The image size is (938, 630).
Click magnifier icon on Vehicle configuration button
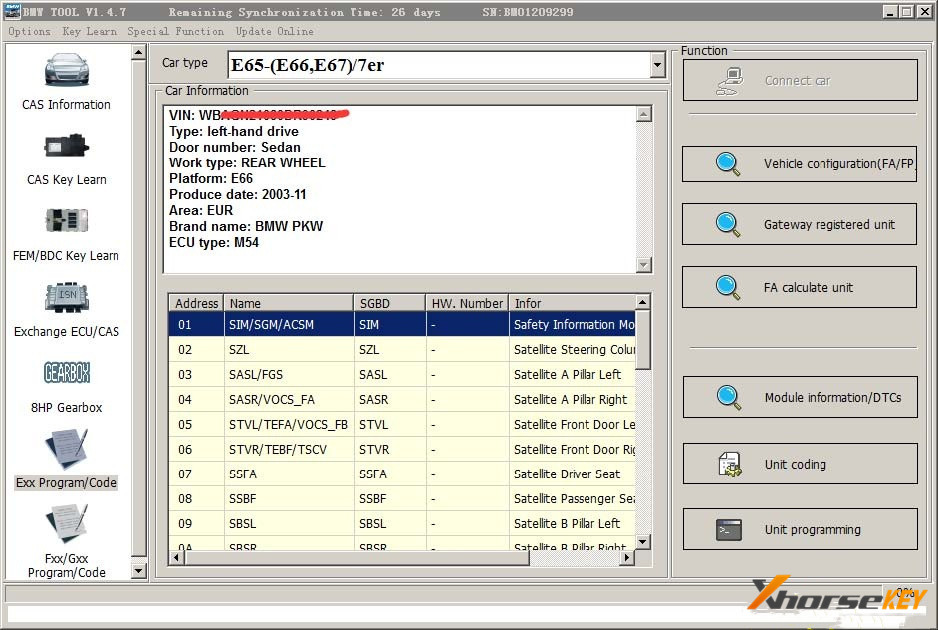[x=727, y=164]
